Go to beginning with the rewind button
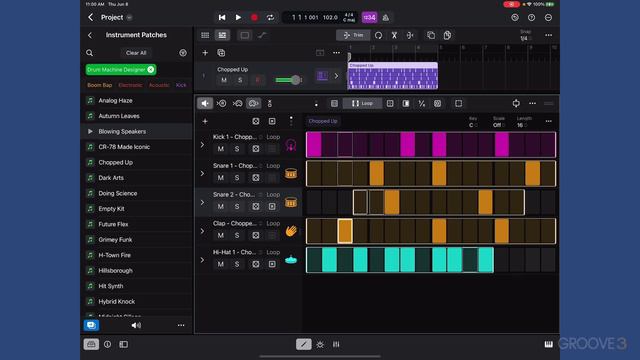Screen dimensions: 640x360 point(222,18)
